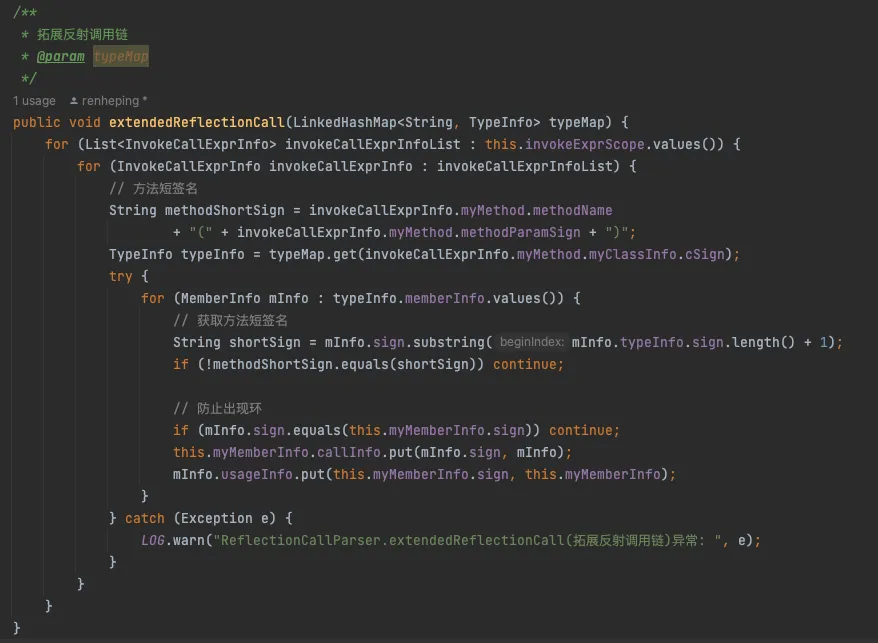The height and width of the screenshot is (643, 878).
Task: Click the 'catch' keyword
Action: [144, 519]
